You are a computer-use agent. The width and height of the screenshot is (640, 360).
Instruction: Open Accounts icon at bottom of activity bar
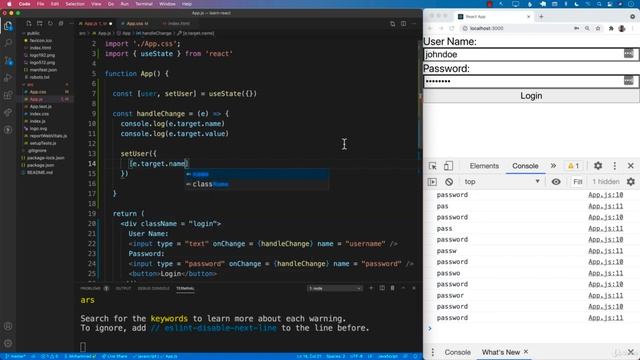pyautogui.click(x=8, y=326)
